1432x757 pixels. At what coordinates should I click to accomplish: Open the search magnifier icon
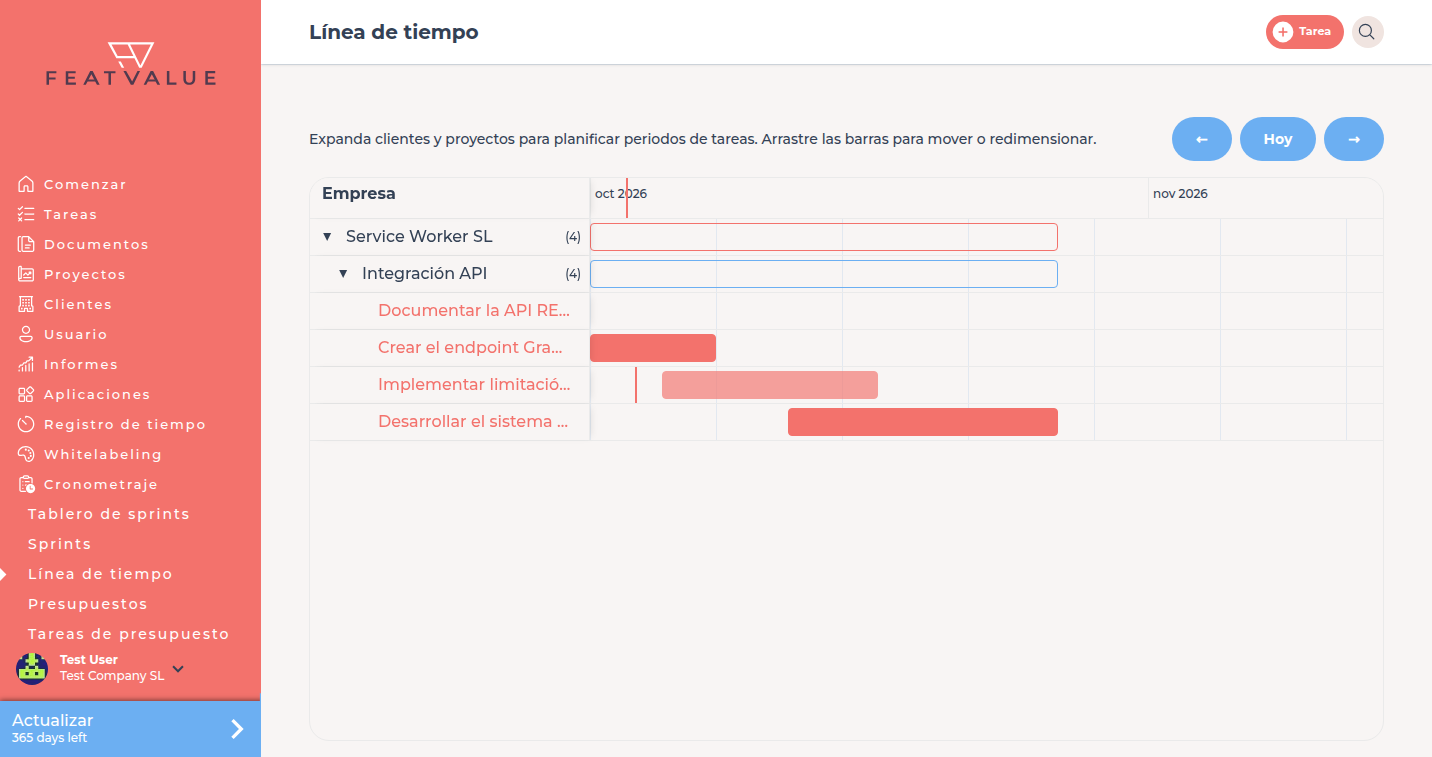[x=1367, y=32]
